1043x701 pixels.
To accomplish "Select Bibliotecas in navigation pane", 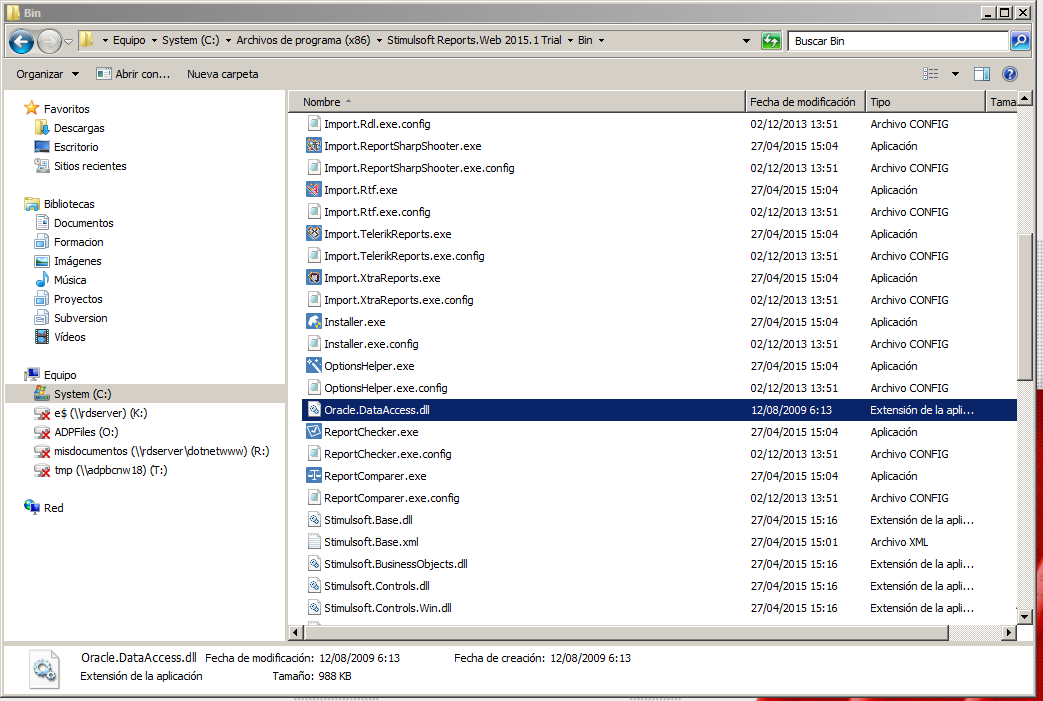I will coord(69,204).
